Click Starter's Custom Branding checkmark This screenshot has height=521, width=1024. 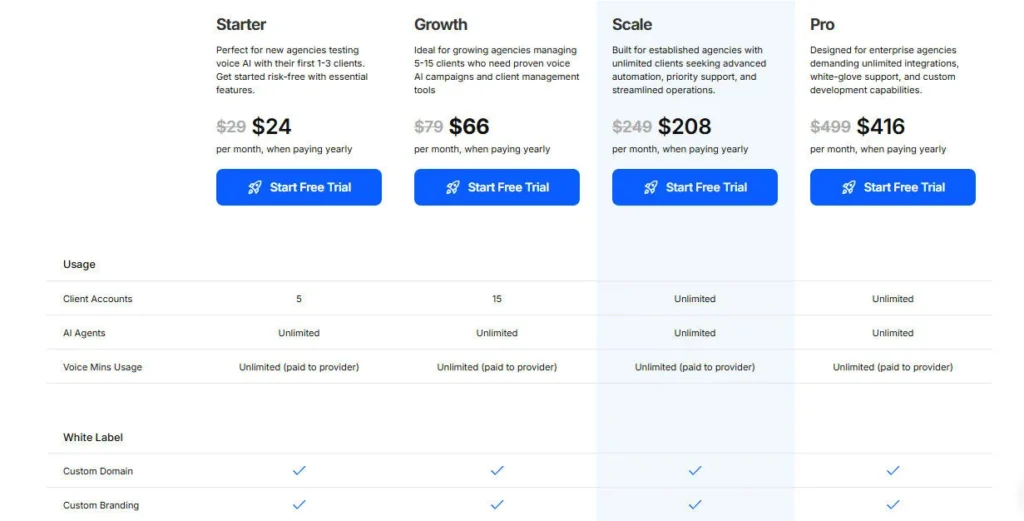[299, 504]
